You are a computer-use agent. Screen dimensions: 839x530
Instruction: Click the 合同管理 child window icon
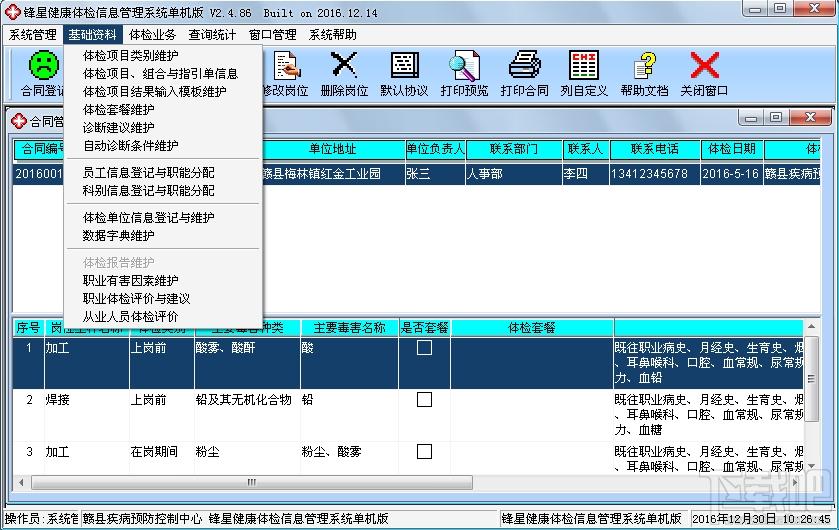coord(19,121)
